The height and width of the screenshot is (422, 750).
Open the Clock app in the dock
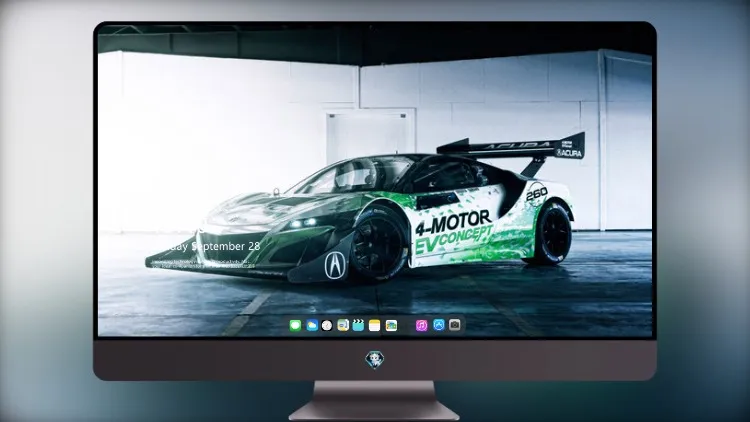point(327,325)
